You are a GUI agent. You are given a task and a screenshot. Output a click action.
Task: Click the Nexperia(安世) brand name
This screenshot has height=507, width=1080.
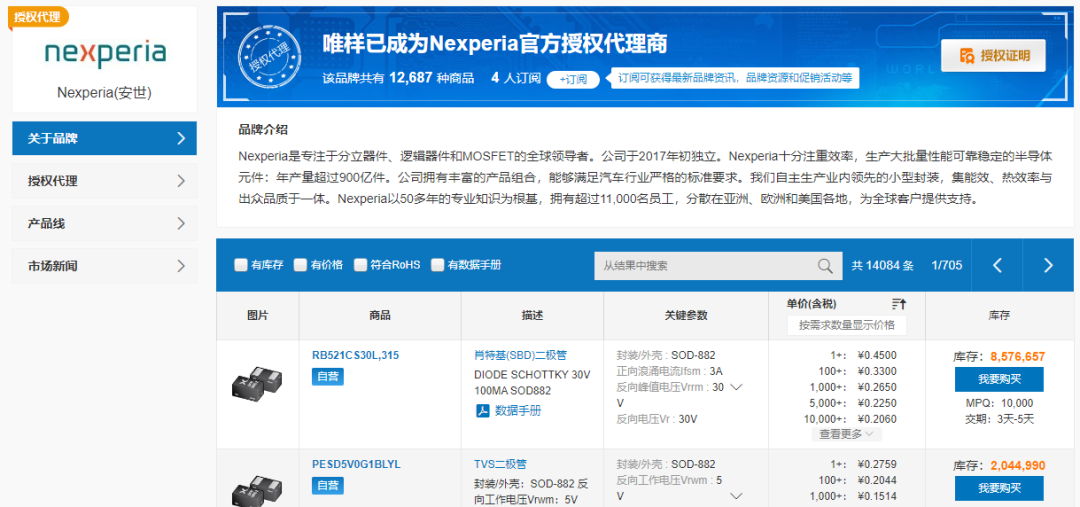[x=105, y=92]
